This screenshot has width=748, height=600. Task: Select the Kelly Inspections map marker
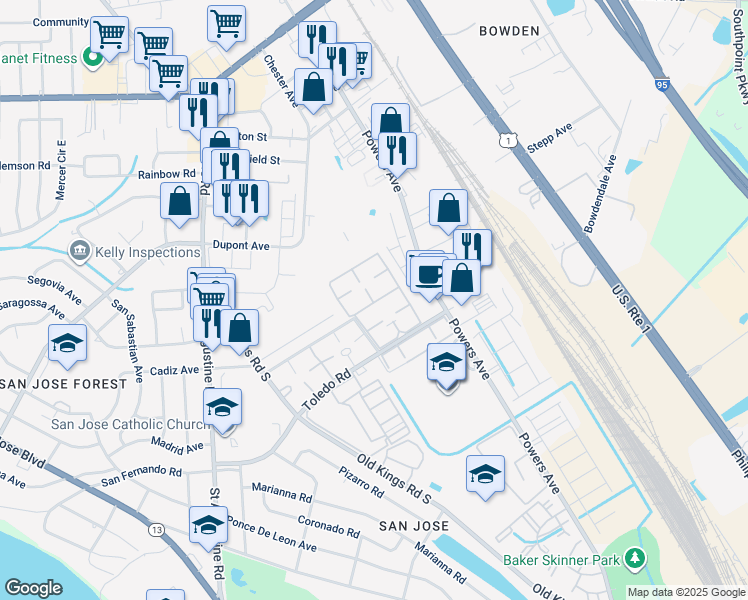click(80, 250)
